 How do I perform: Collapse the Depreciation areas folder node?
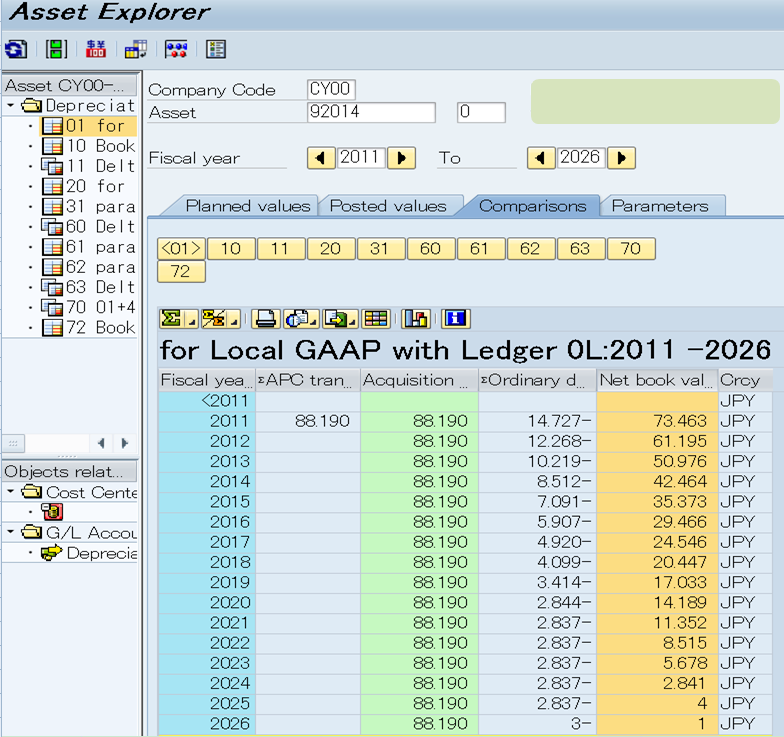click(10, 106)
